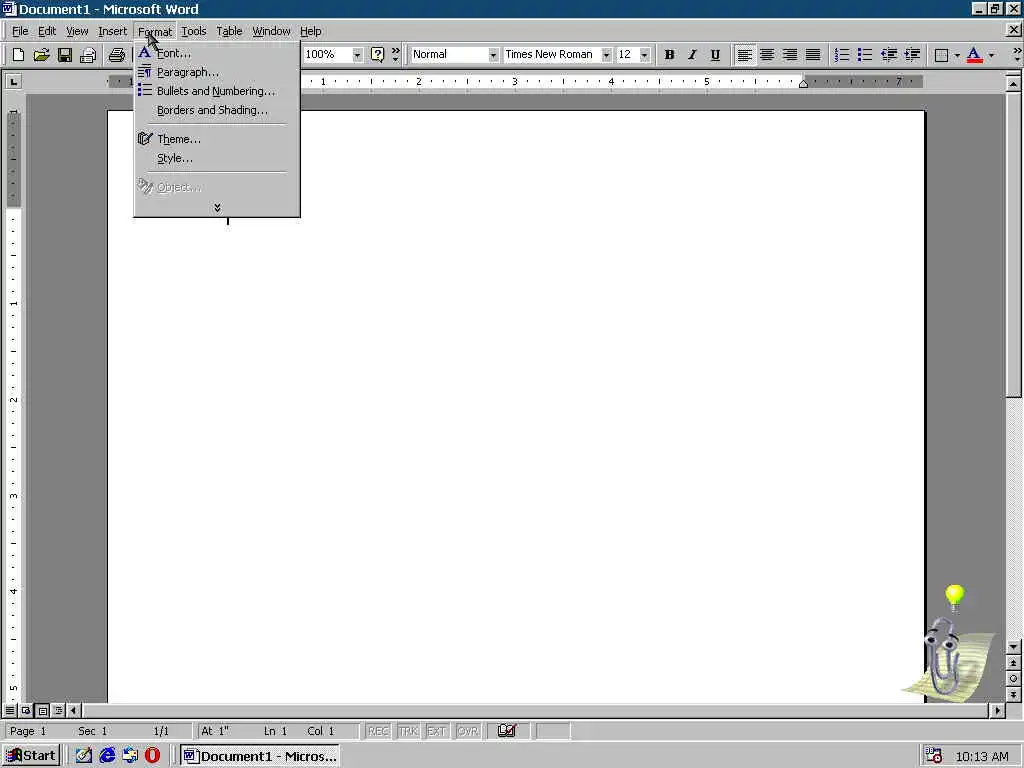Decrease the paragraph indent

point(888,55)
